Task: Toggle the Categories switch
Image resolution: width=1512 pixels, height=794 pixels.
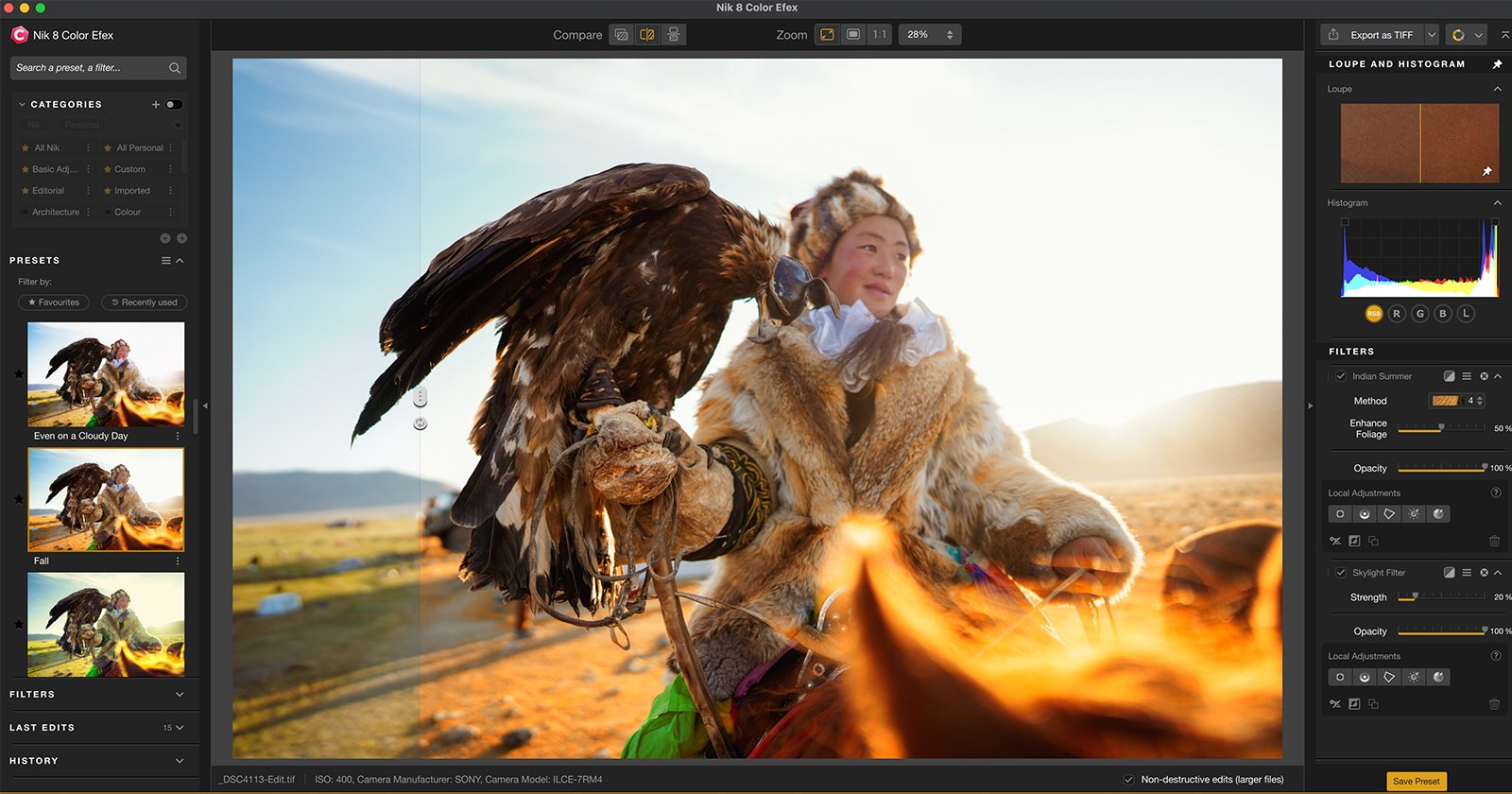Action: 175,105
